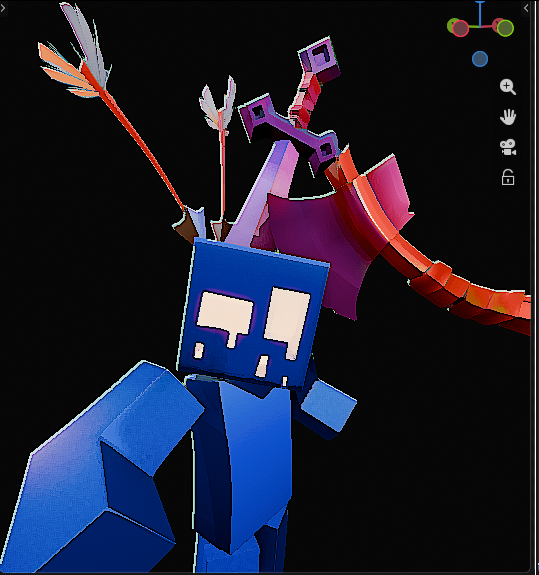Click the blue circle on the navigation gizmo
This screenshot has width=539, height=575.
480,59
